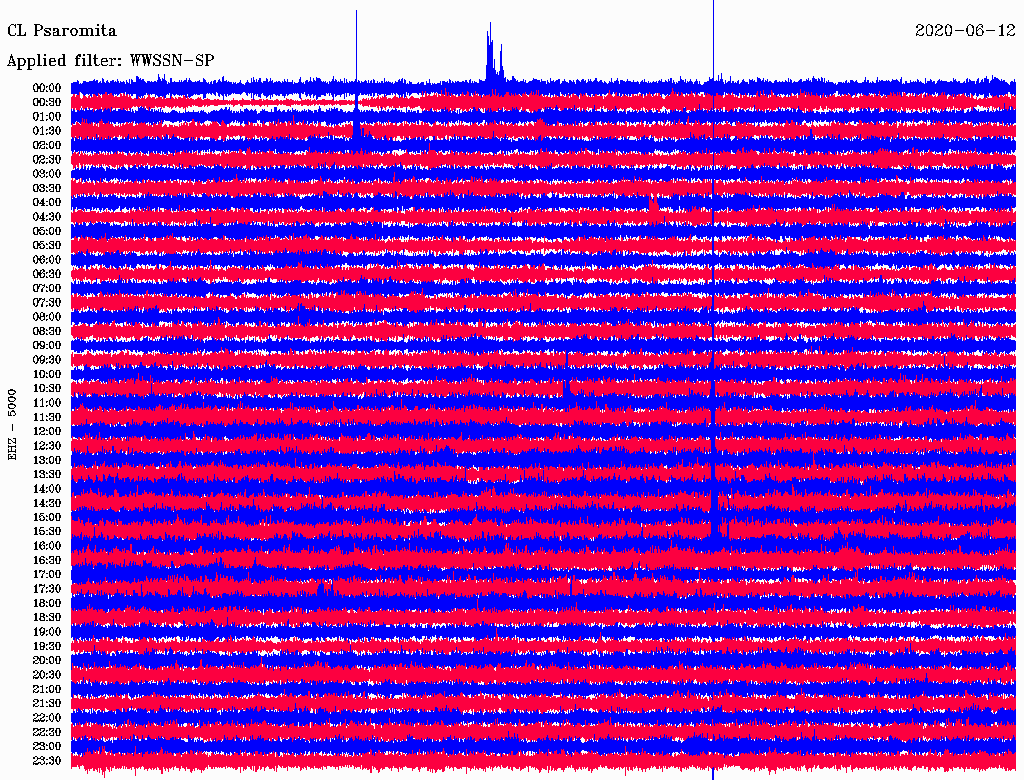The height and width of the screenshot is (780, 1024).
Task: Select the 22:00 time label
Action: (x=47, y=718)
